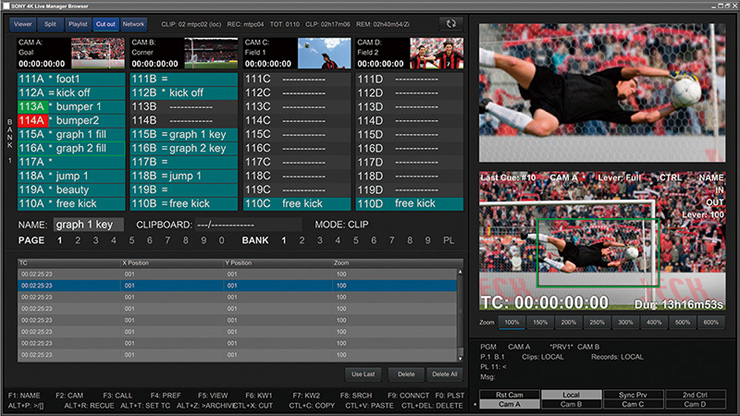Select Cam B in camera selector
The width and height of the screenshot is (740, 416).
pyautogui.click(x=571, y=404)
